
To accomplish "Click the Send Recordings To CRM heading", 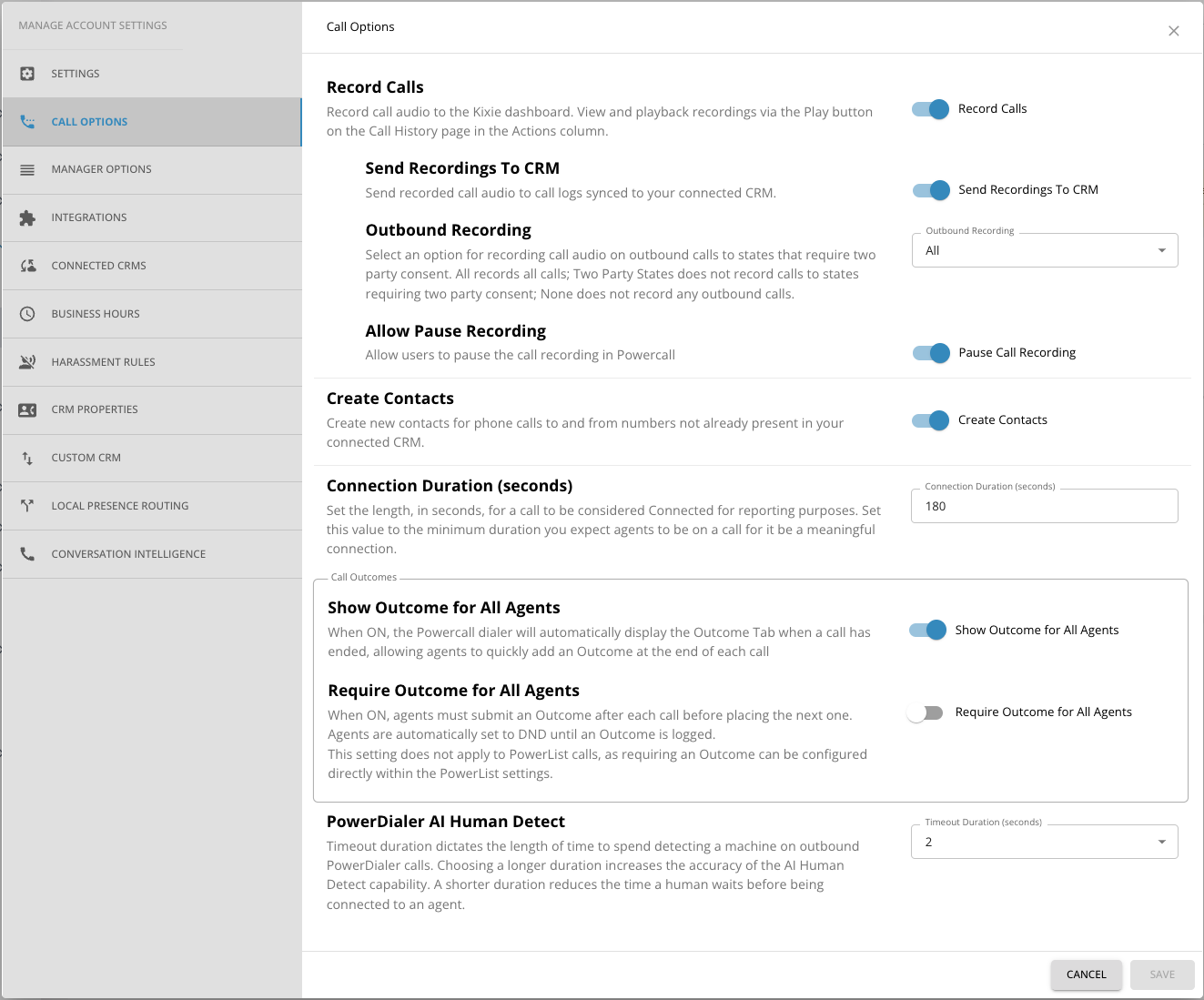I will [x=462, y=168].
